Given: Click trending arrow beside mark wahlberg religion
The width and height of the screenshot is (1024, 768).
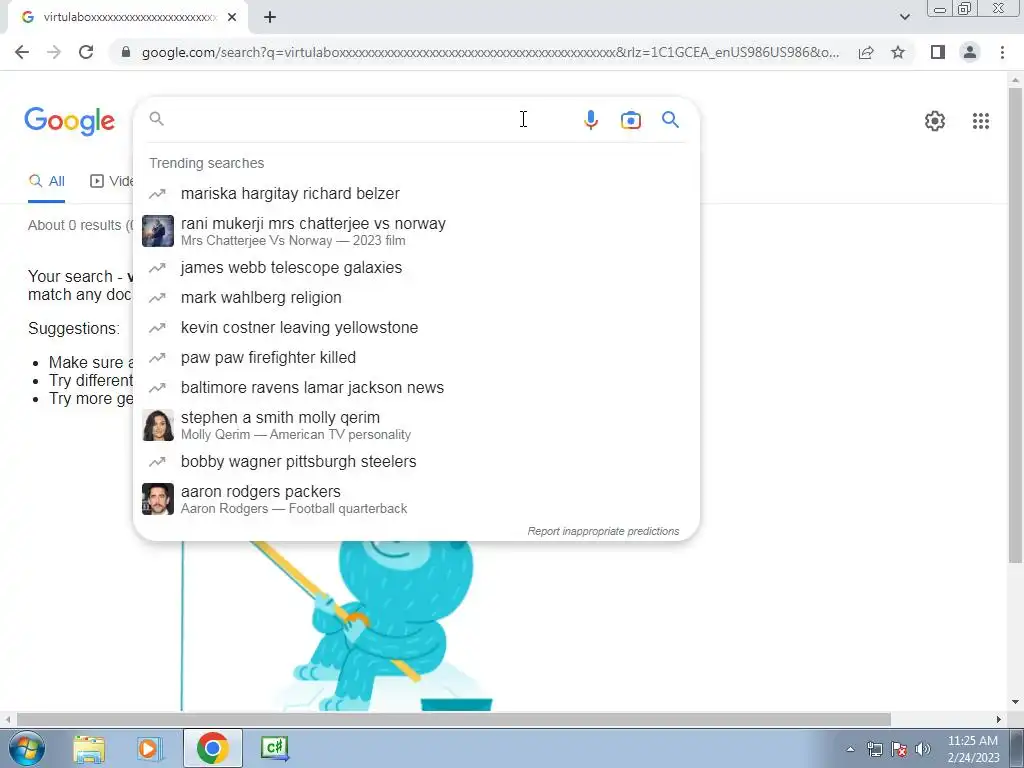Looking at the screenshot, I should 157,298.
